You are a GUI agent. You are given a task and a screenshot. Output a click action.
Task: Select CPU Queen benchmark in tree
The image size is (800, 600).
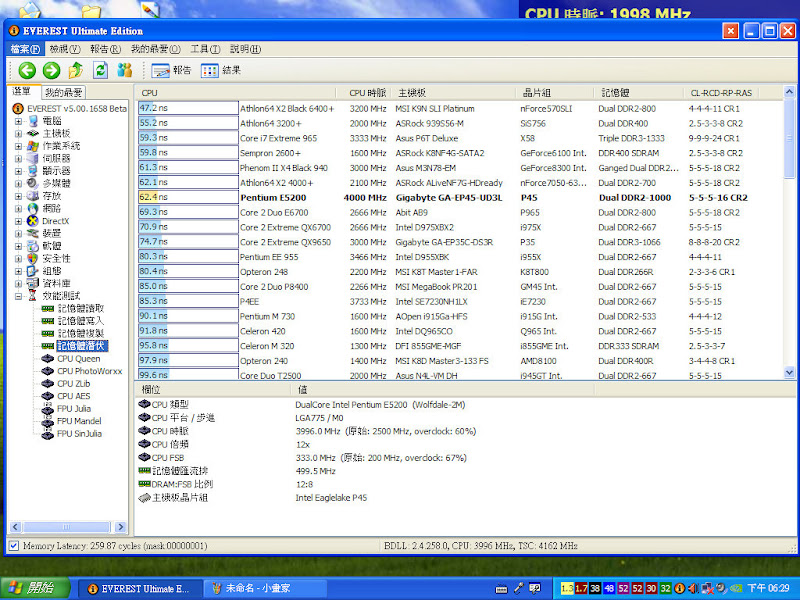(x=78, y=358)
